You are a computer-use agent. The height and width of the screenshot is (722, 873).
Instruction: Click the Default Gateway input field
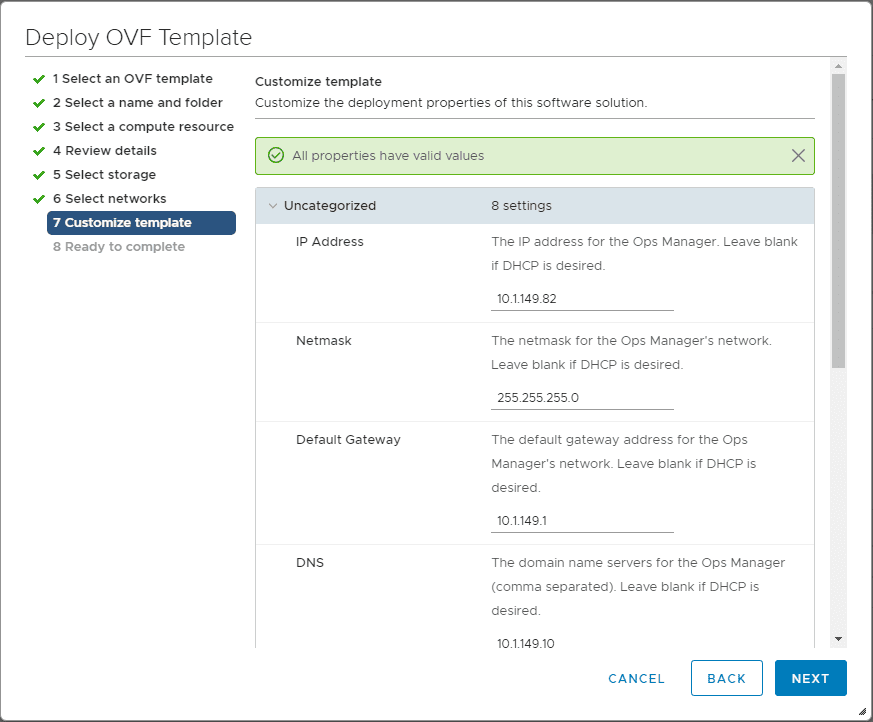pos(582,521)
